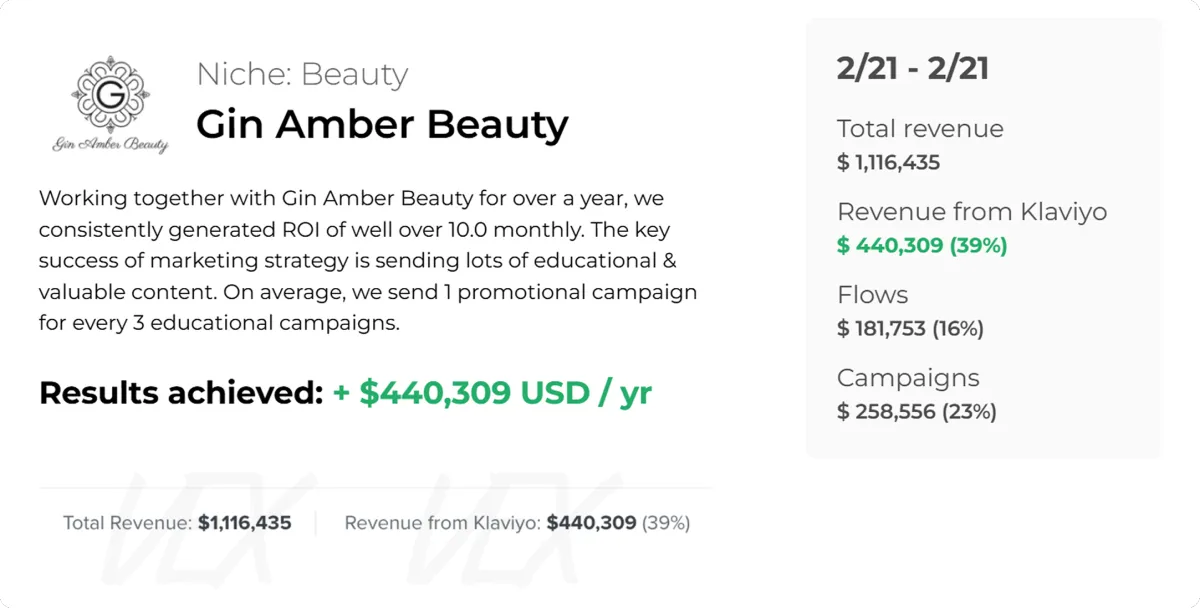The width and height of the screenshot is (1200, 608).
Task: Click the 2/21 - 2/21 date range
Action: pyautogui.click(x=913, y=69)
